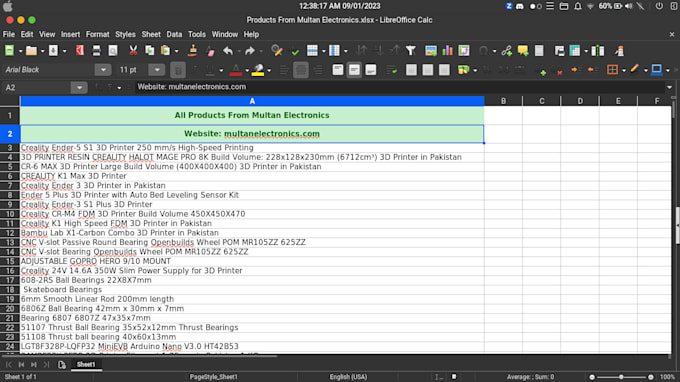Toggle center vertically alignment

pyautogui.click(x=354, y=70)
